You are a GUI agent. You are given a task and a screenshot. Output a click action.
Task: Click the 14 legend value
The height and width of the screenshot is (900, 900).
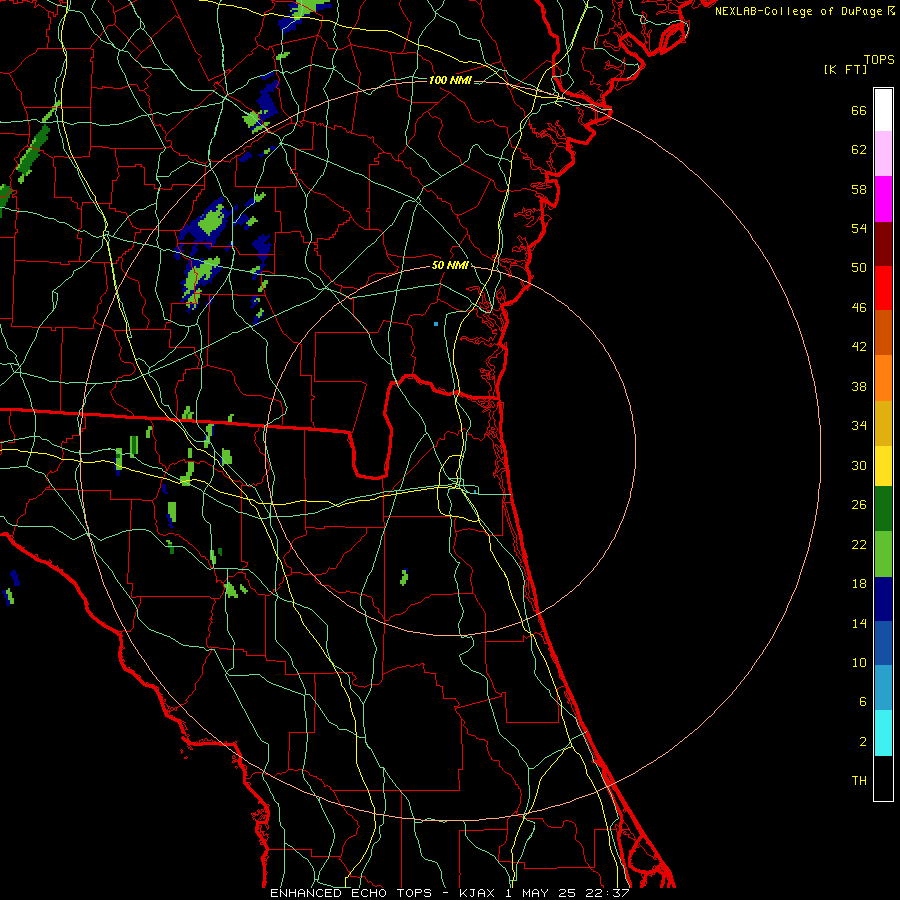(859, 623)
